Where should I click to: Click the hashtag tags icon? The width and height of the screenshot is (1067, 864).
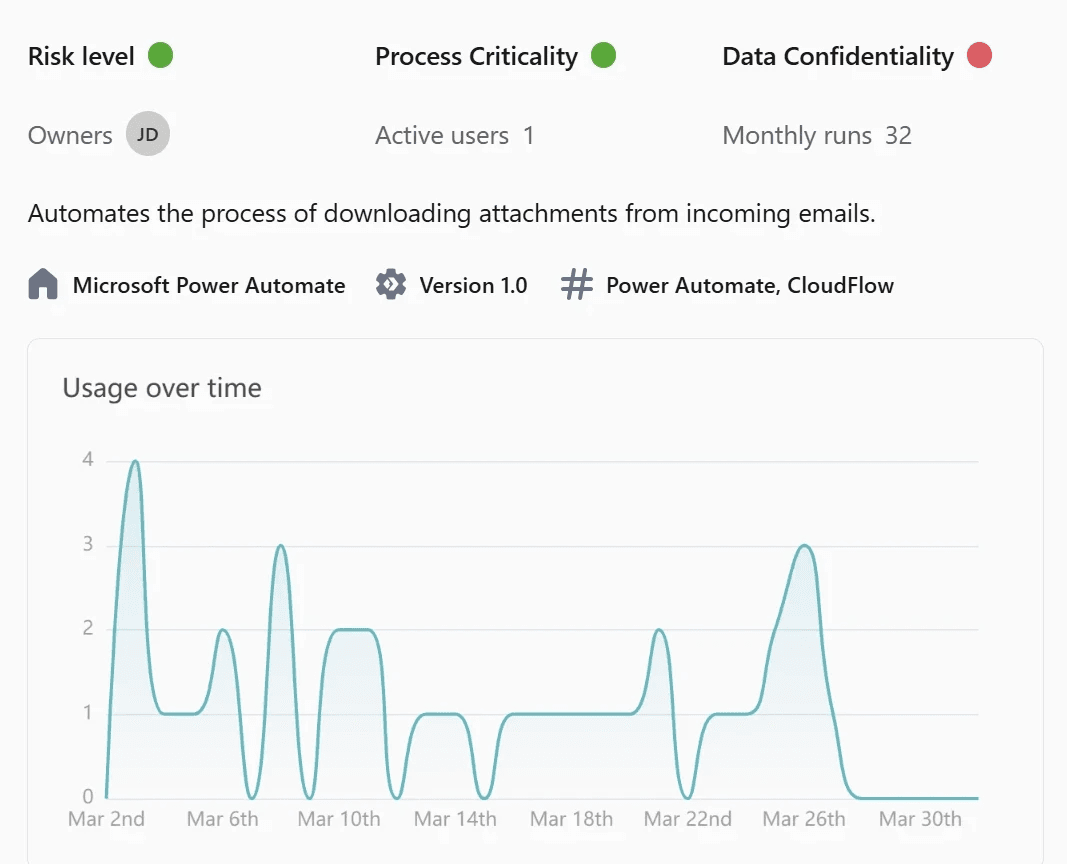pyautogui.click(x=577, y=284)
